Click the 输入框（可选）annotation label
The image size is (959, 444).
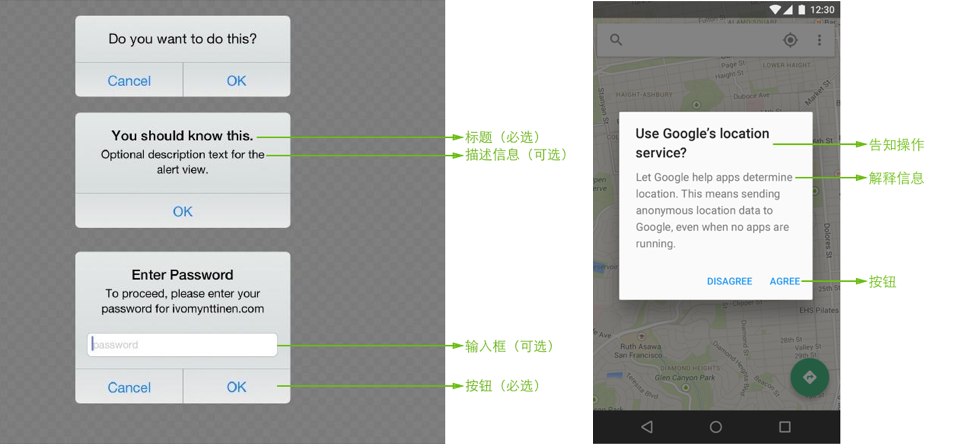point(509,346)
